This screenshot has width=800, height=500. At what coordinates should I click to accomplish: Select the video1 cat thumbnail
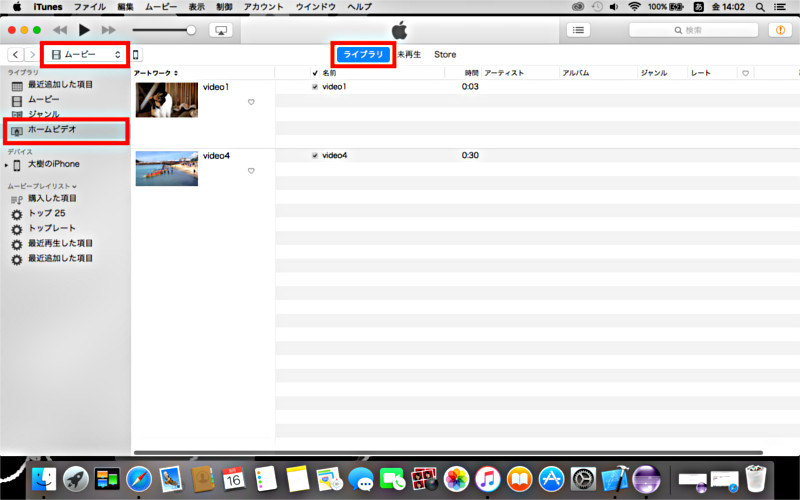point(167,100)
